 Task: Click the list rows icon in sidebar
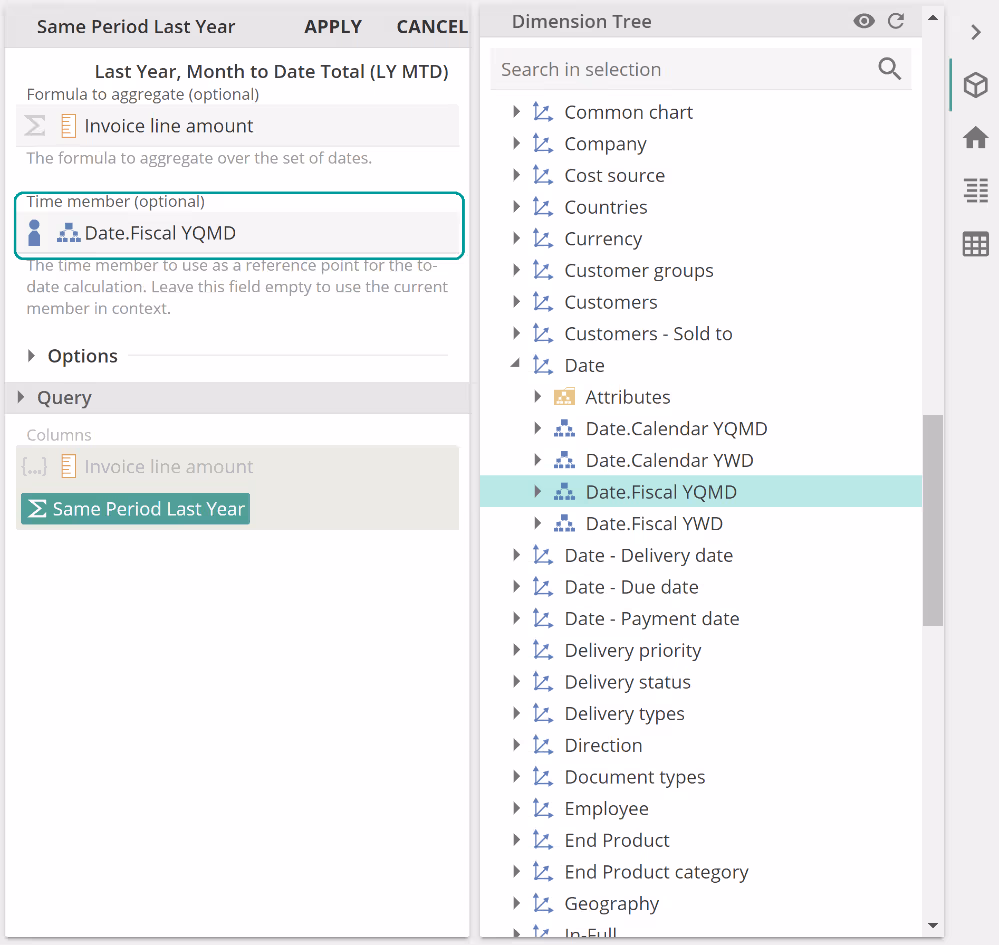click(x=975, y=190)
